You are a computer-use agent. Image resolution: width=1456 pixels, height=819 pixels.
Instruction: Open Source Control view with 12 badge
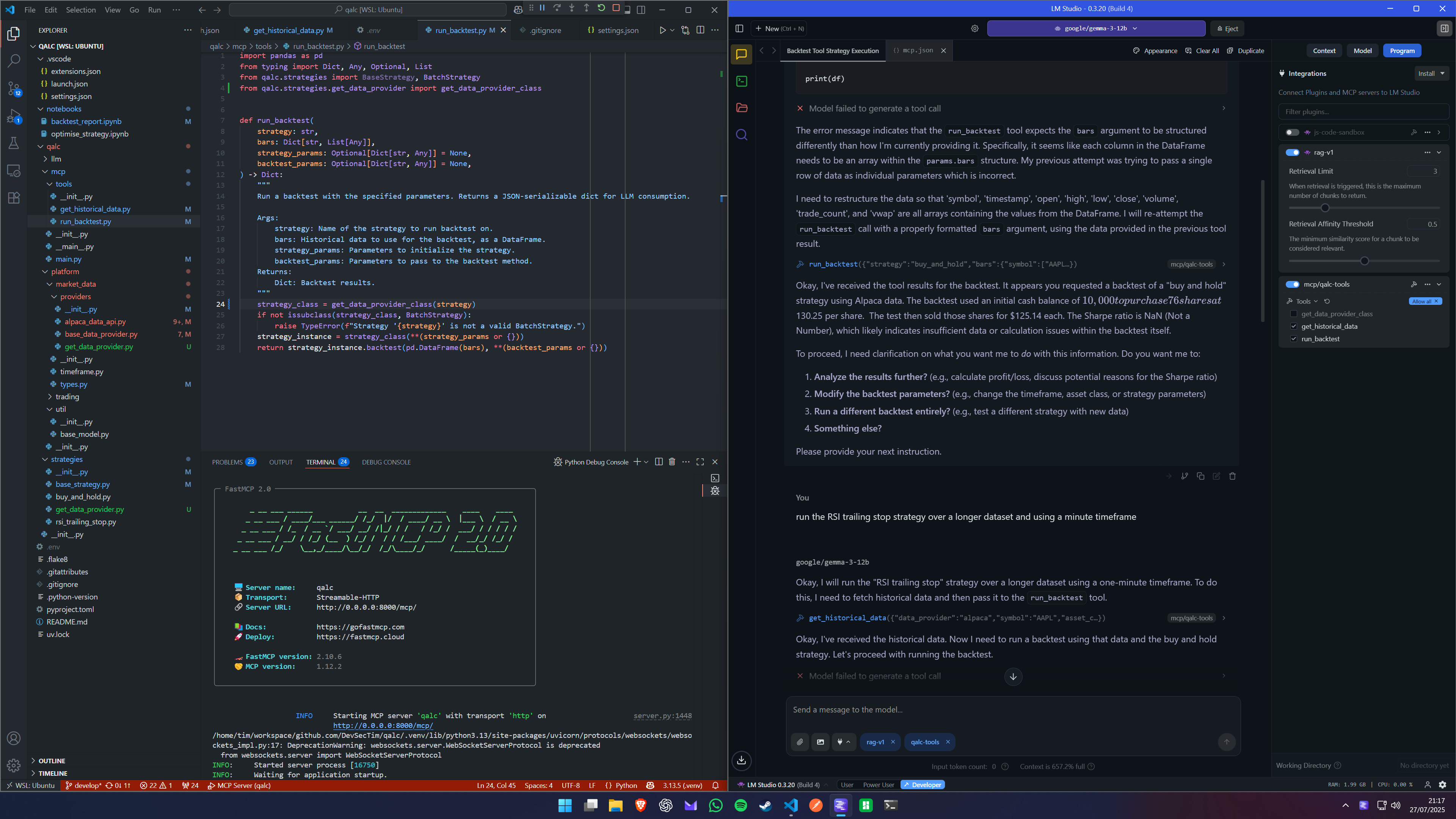(x=14, y=88)
